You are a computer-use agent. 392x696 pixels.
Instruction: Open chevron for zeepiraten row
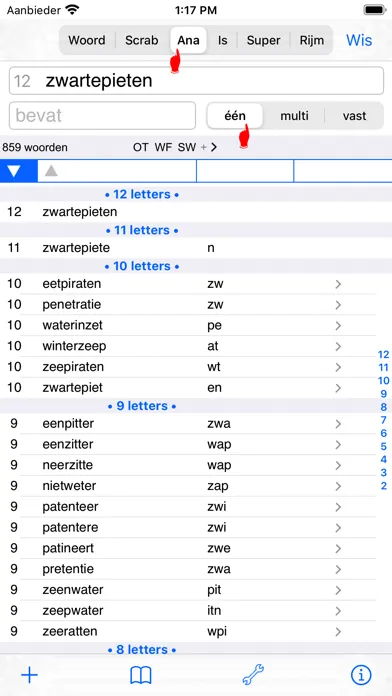[x=338, y=367]
